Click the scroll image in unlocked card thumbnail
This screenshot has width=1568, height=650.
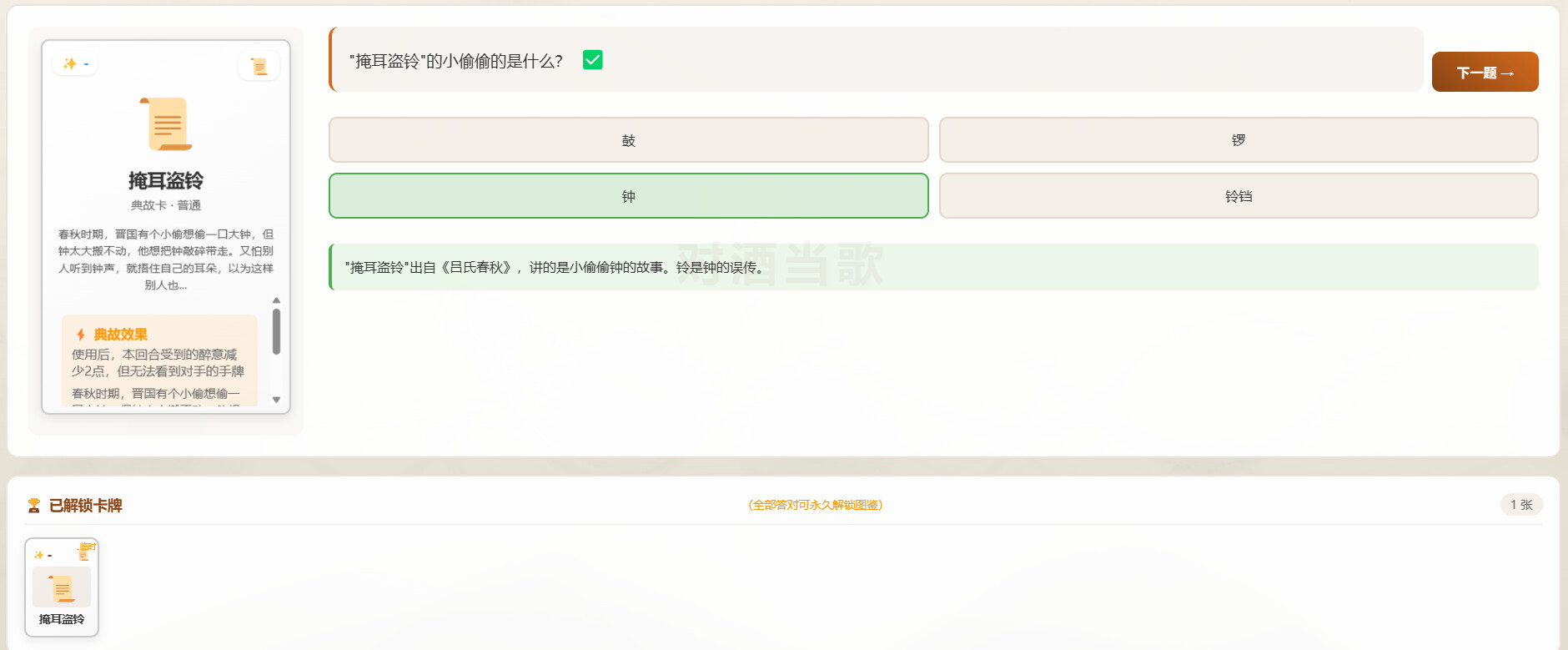[62, 587]
